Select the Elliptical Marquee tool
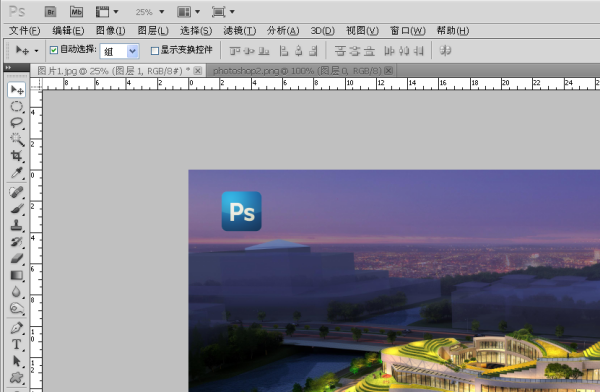This screenshot has width=600, height=392. click(17, 106)
